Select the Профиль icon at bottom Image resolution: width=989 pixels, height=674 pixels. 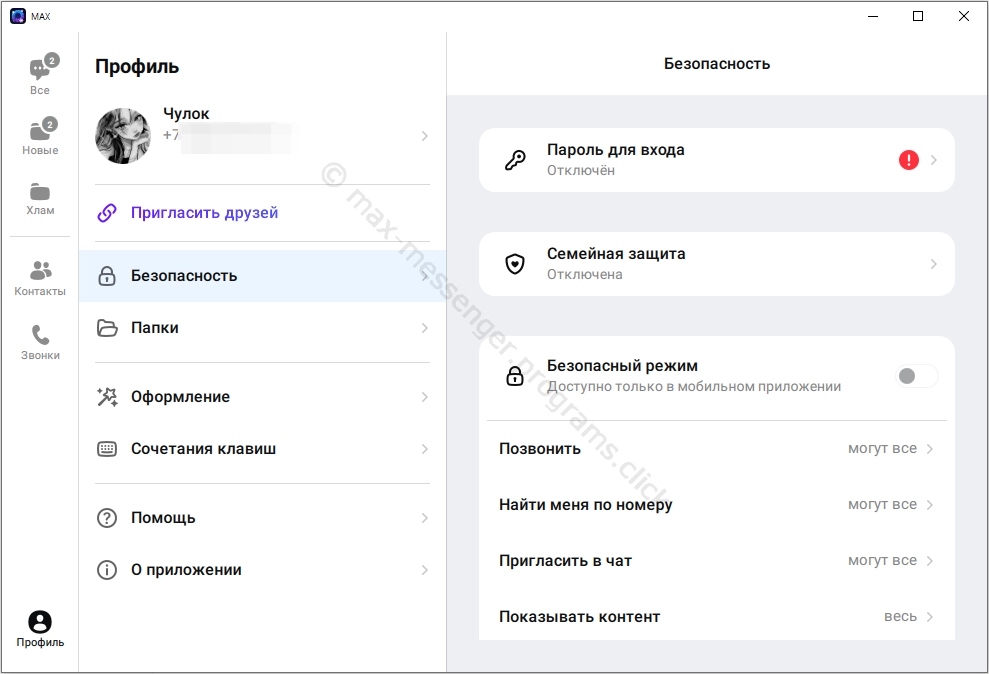click(39, 622)
